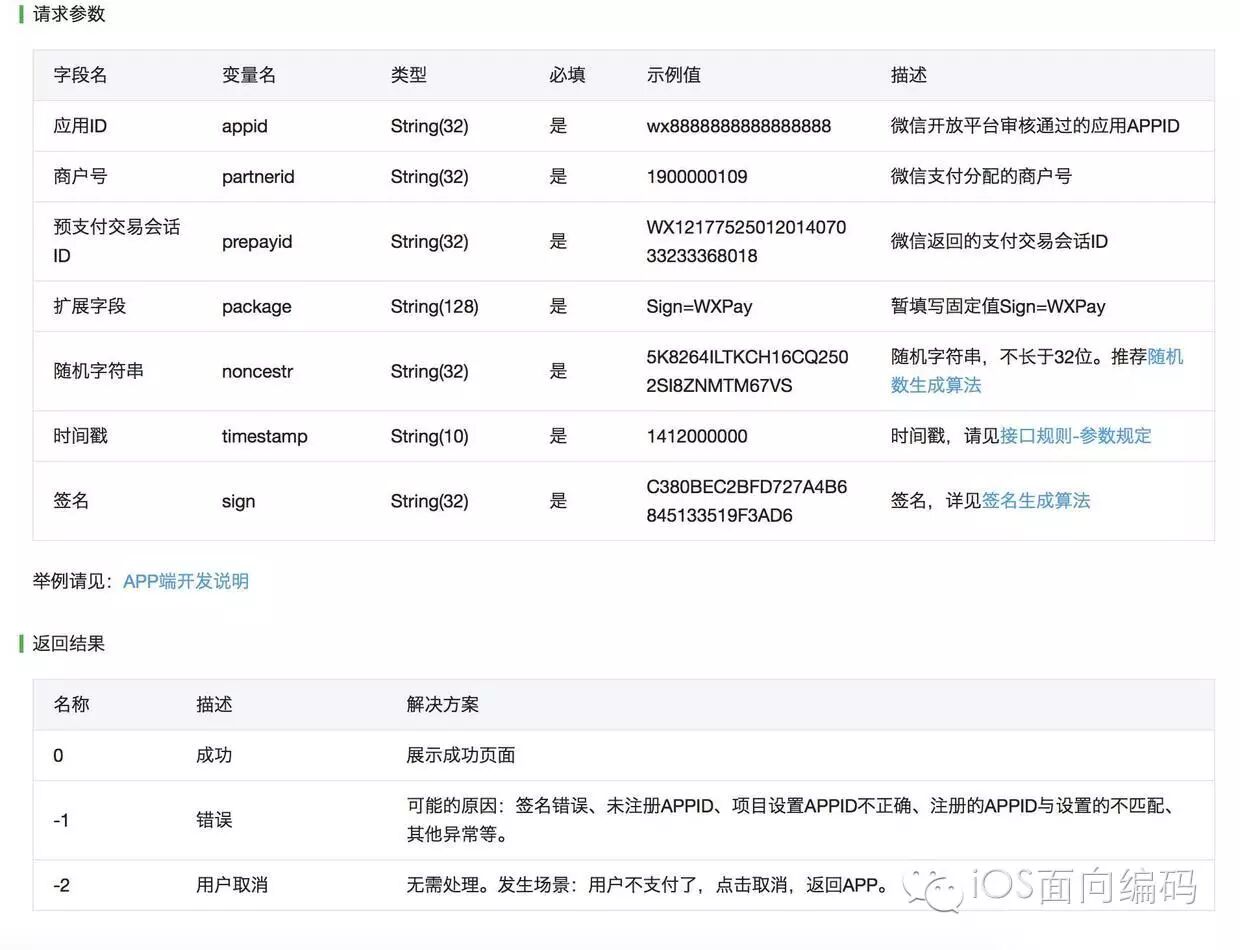This screenshot has height=950, width=1240.
Task: Click the green bar icon beside 请求参数
Action: coord(22,14)
